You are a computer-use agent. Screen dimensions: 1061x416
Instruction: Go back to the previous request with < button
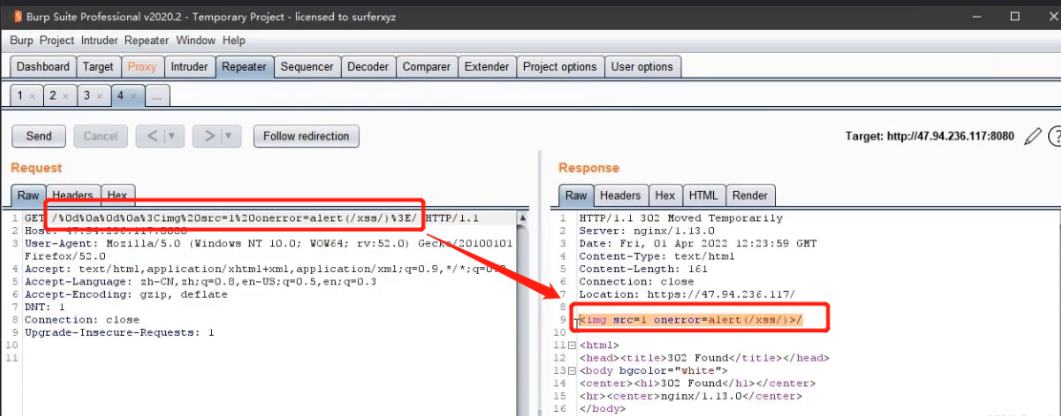151,136
